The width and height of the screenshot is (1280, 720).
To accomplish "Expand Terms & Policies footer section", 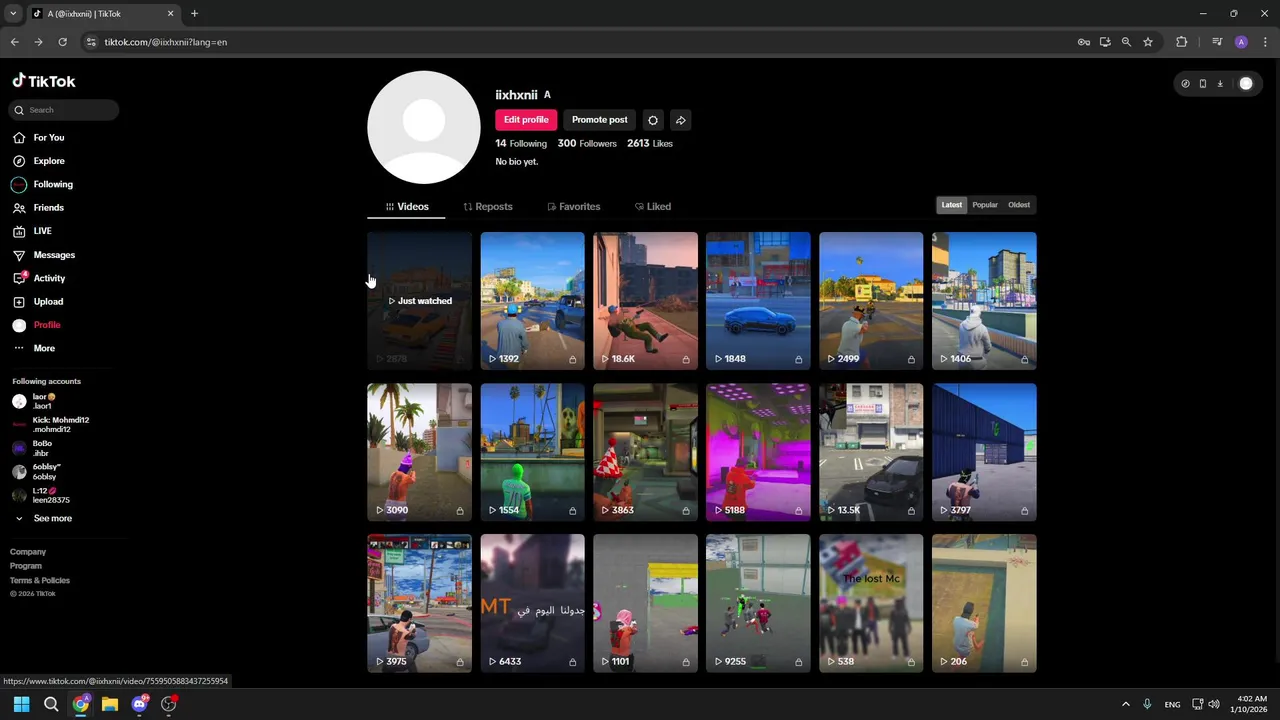I will point(40,581).
